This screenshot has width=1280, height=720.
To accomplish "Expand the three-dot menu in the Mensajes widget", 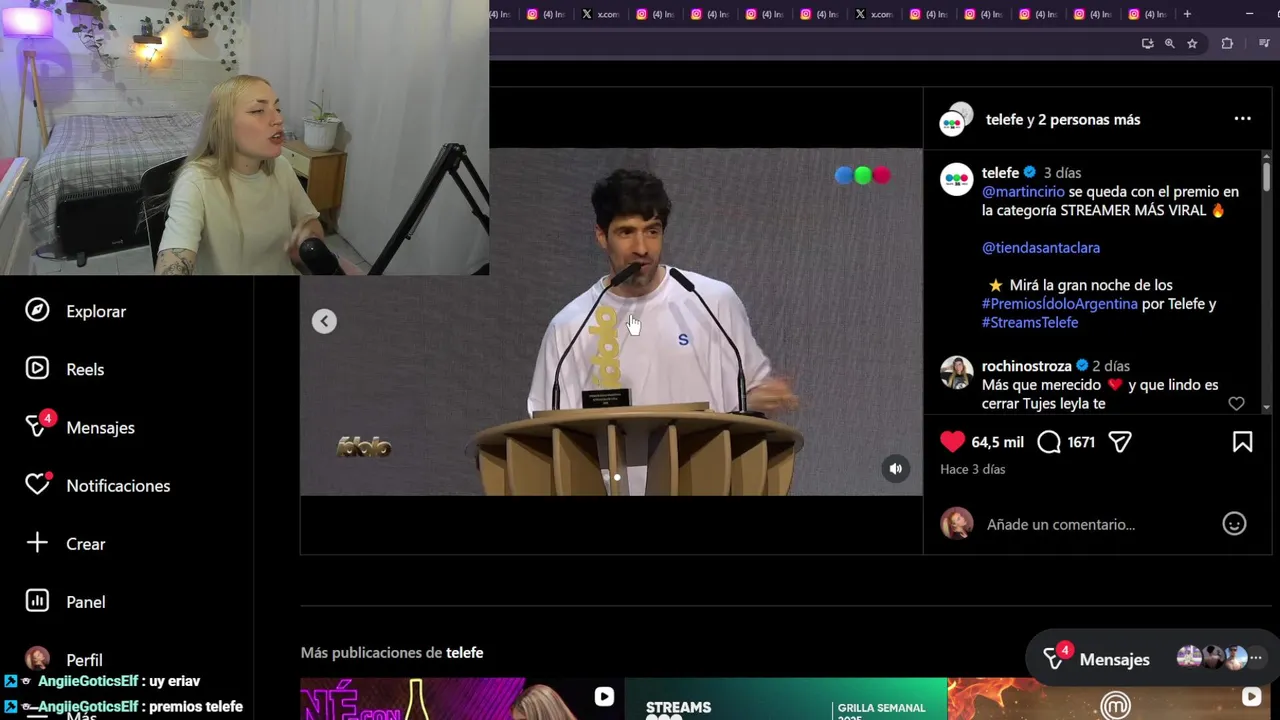I will [x=1256, y=658].
